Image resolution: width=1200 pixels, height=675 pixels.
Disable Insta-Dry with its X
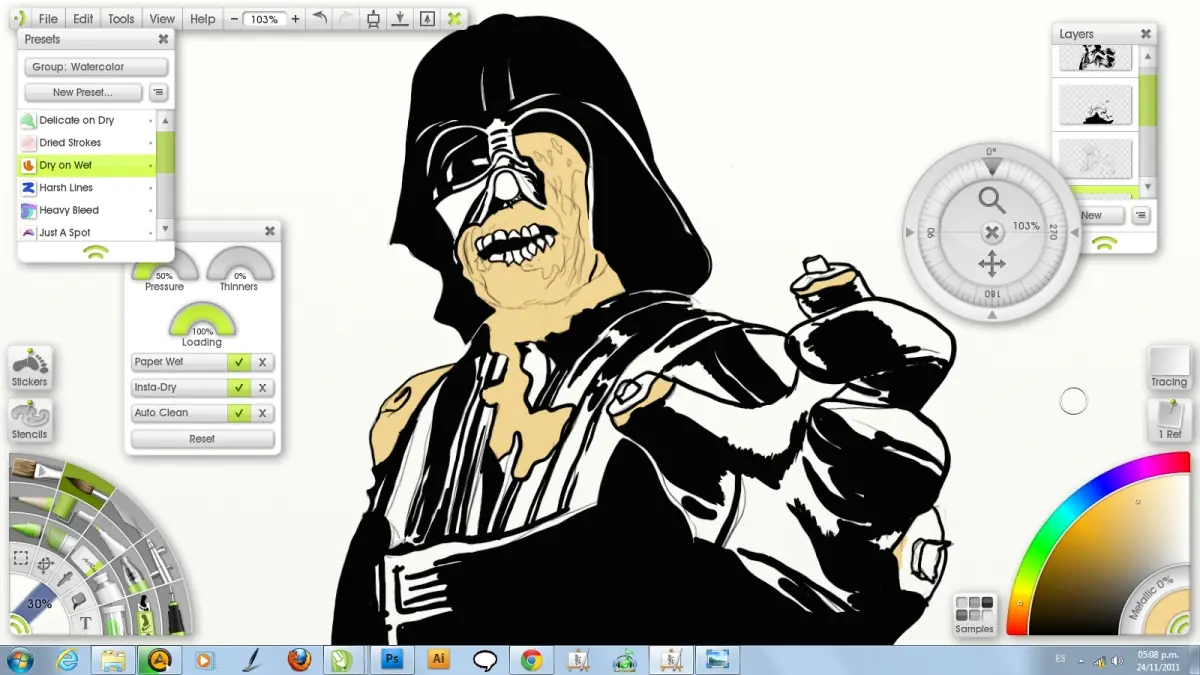[262, 387]
